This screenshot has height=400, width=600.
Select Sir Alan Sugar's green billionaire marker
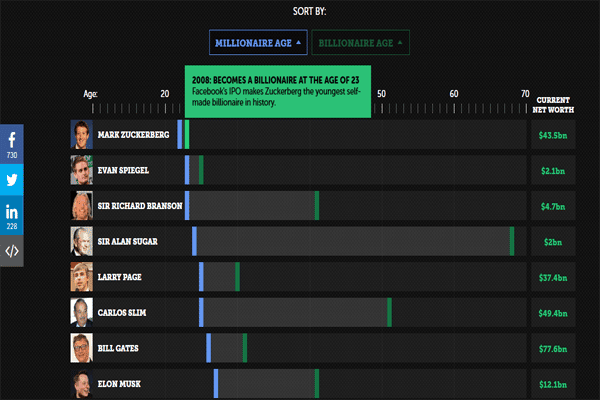click(x=511, y=241)
